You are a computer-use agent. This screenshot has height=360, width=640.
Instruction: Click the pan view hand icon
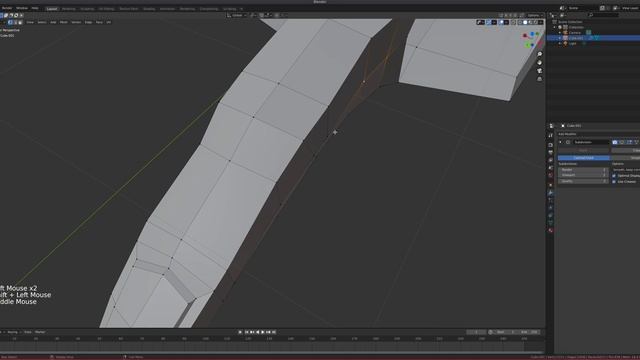click(x=540, y=62)
